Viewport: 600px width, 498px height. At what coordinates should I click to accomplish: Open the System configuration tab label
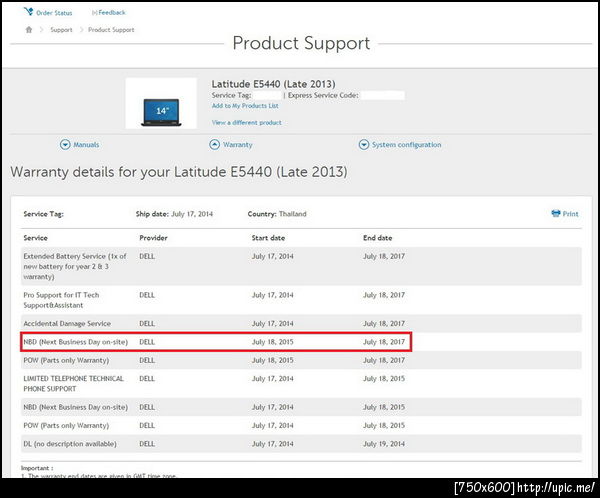point(406,145)
